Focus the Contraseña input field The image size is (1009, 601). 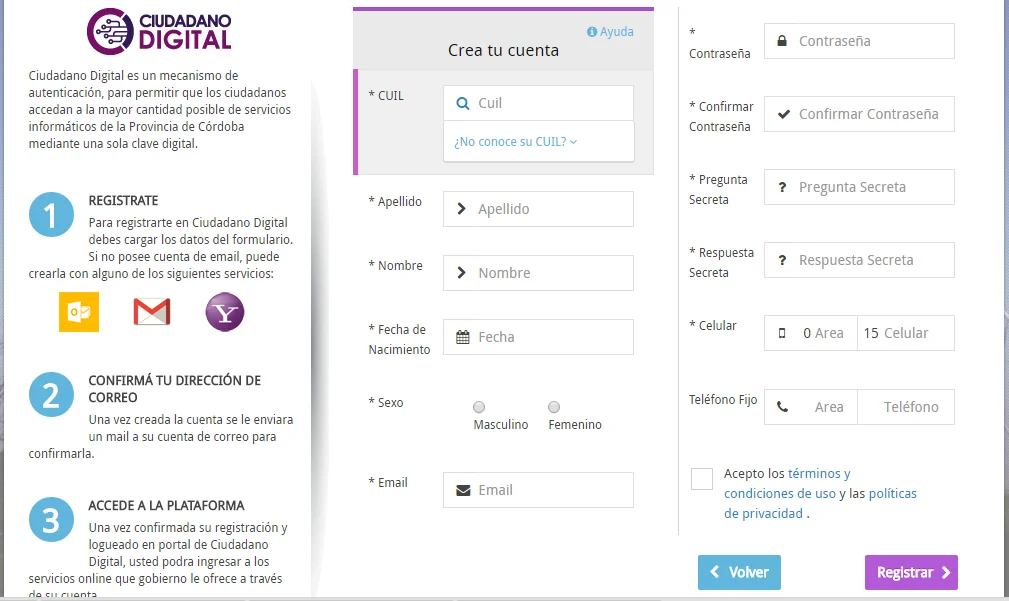click(x=859, y=41)
